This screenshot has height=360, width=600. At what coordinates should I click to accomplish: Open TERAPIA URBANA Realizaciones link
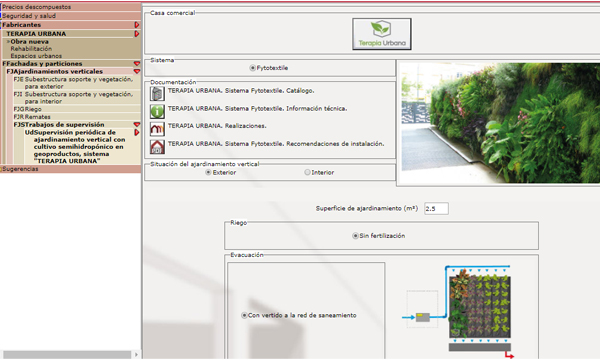pyautogui.click(x=217, y=126)
